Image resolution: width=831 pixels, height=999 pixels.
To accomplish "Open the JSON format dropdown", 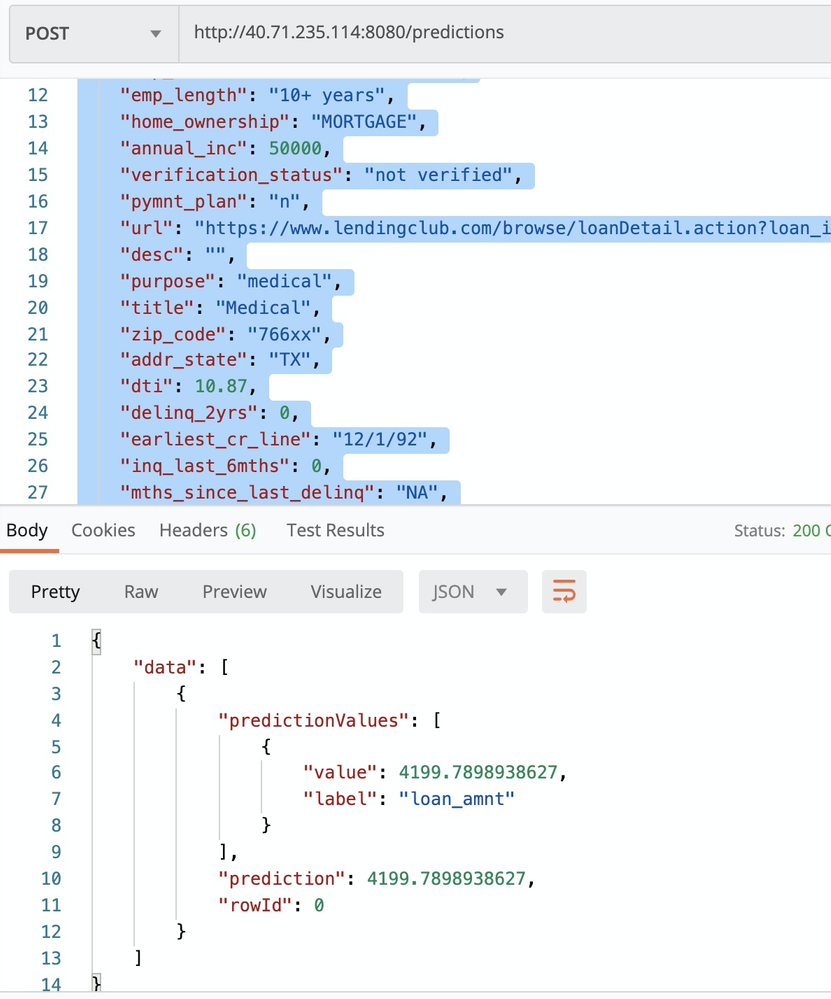I will pos(470,592).
